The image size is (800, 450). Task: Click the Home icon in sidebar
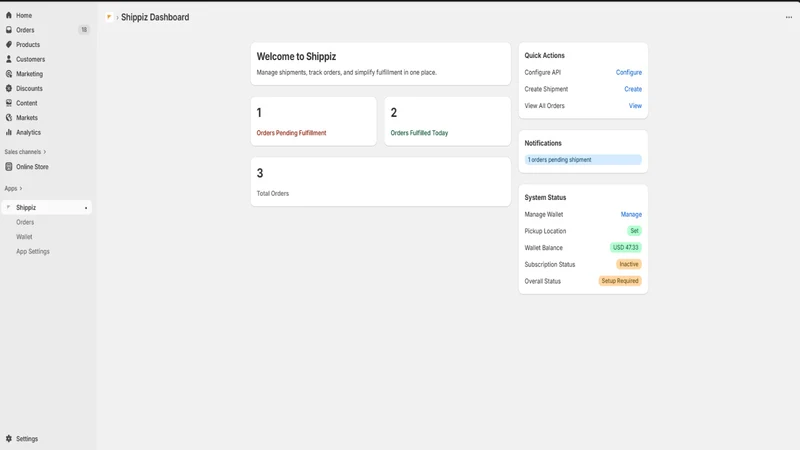9,15
